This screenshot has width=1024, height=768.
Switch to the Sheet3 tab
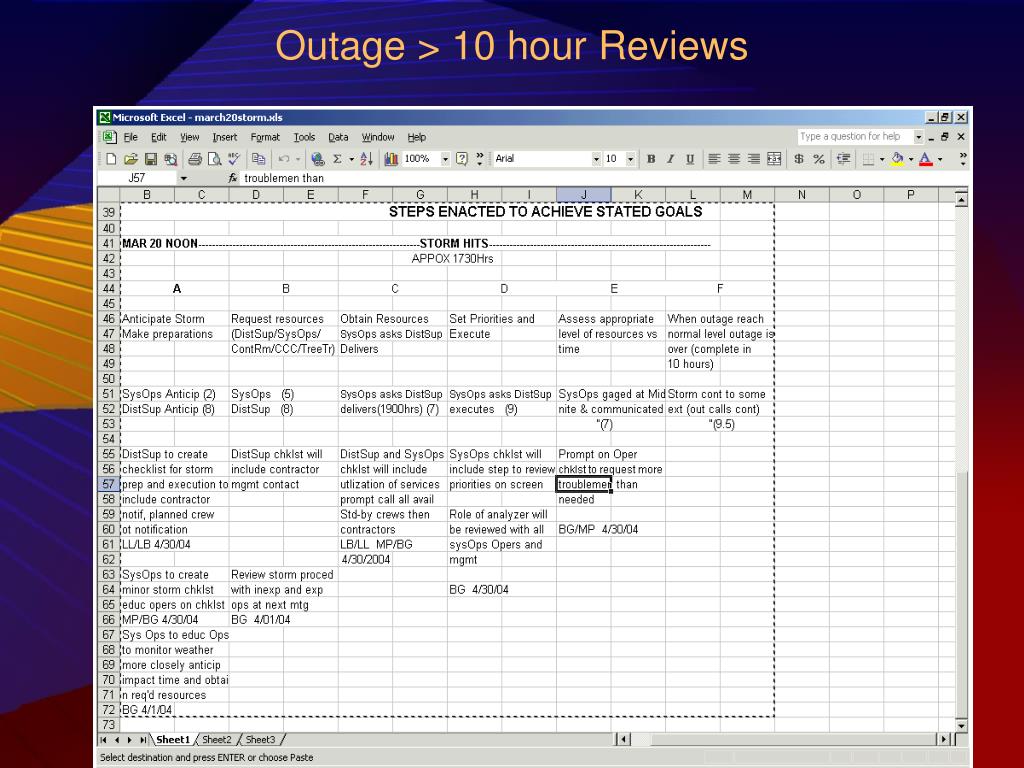261,739
